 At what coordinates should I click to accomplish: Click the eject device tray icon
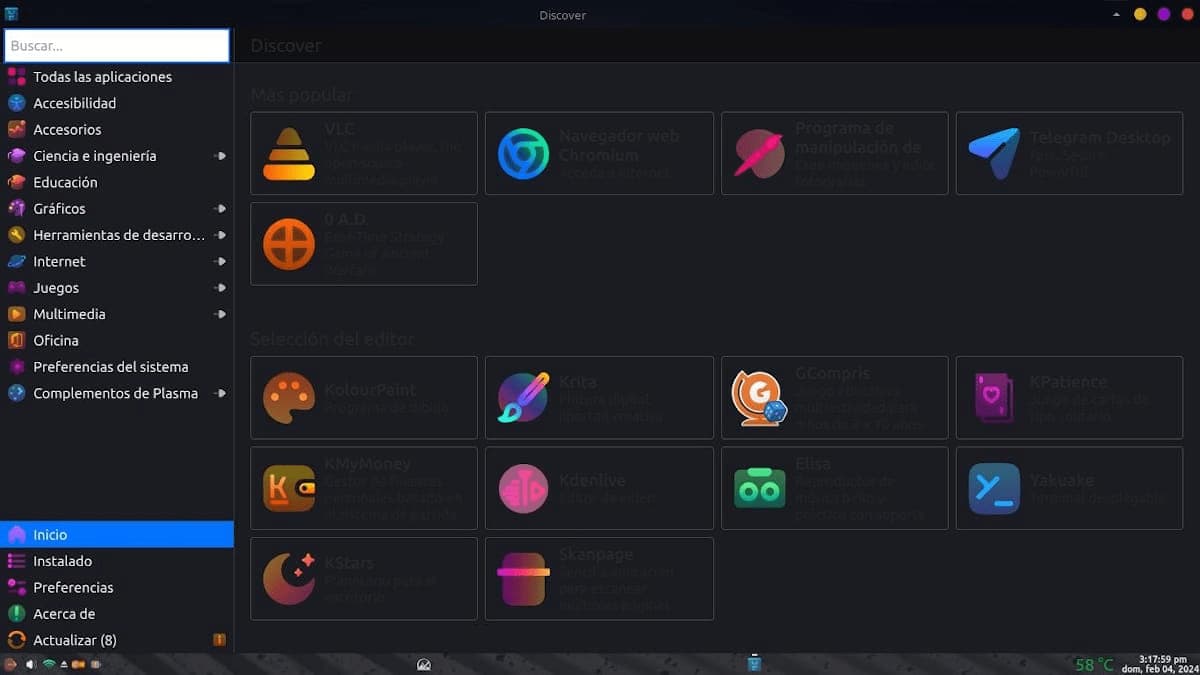tap(64, 664)
